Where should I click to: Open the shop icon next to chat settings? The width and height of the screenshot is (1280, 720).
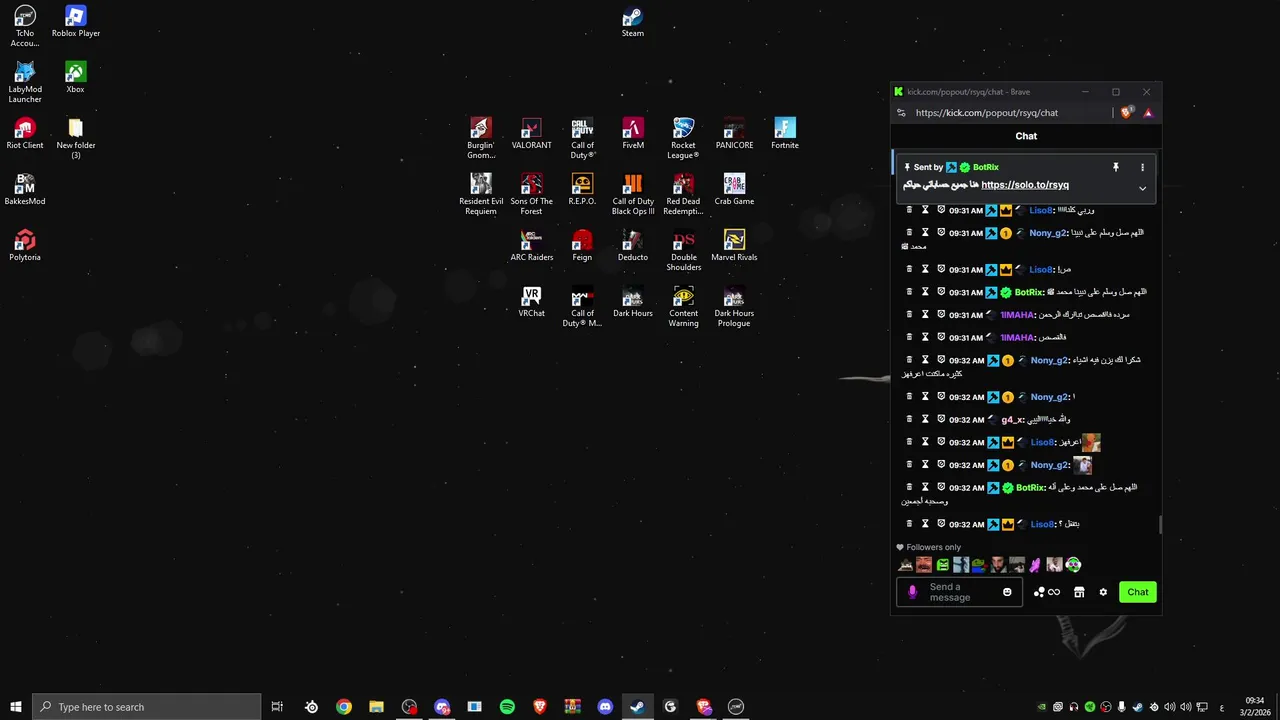[1079, 592]
